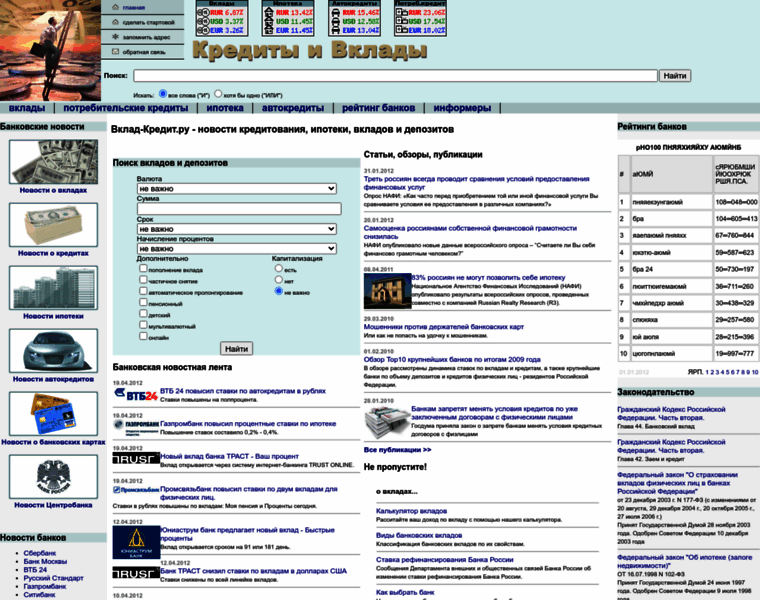Click Найти button next to top search field

click(675, 76)
